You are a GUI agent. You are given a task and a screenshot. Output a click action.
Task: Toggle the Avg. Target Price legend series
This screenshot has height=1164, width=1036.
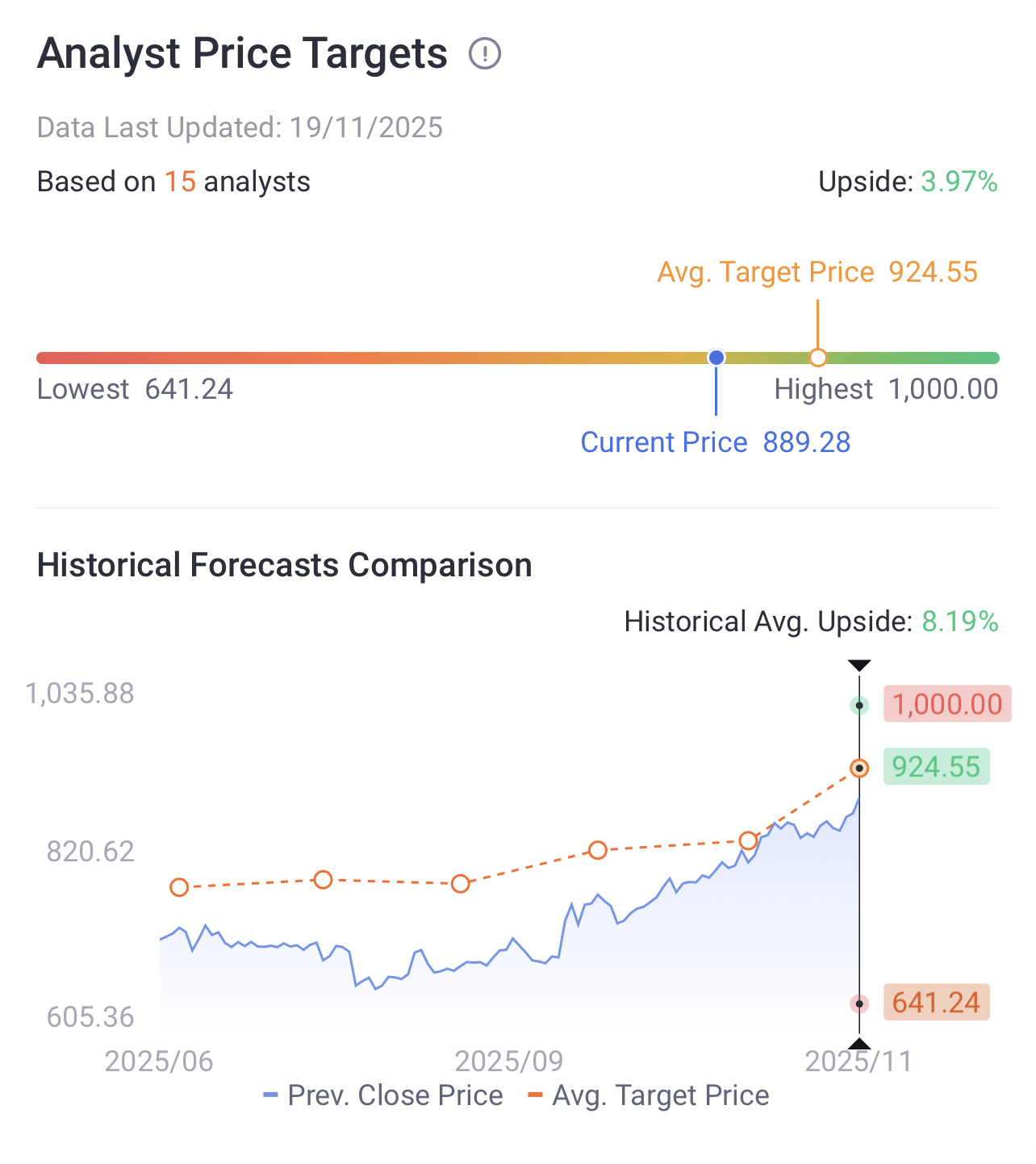click(x=649, y=1095)
